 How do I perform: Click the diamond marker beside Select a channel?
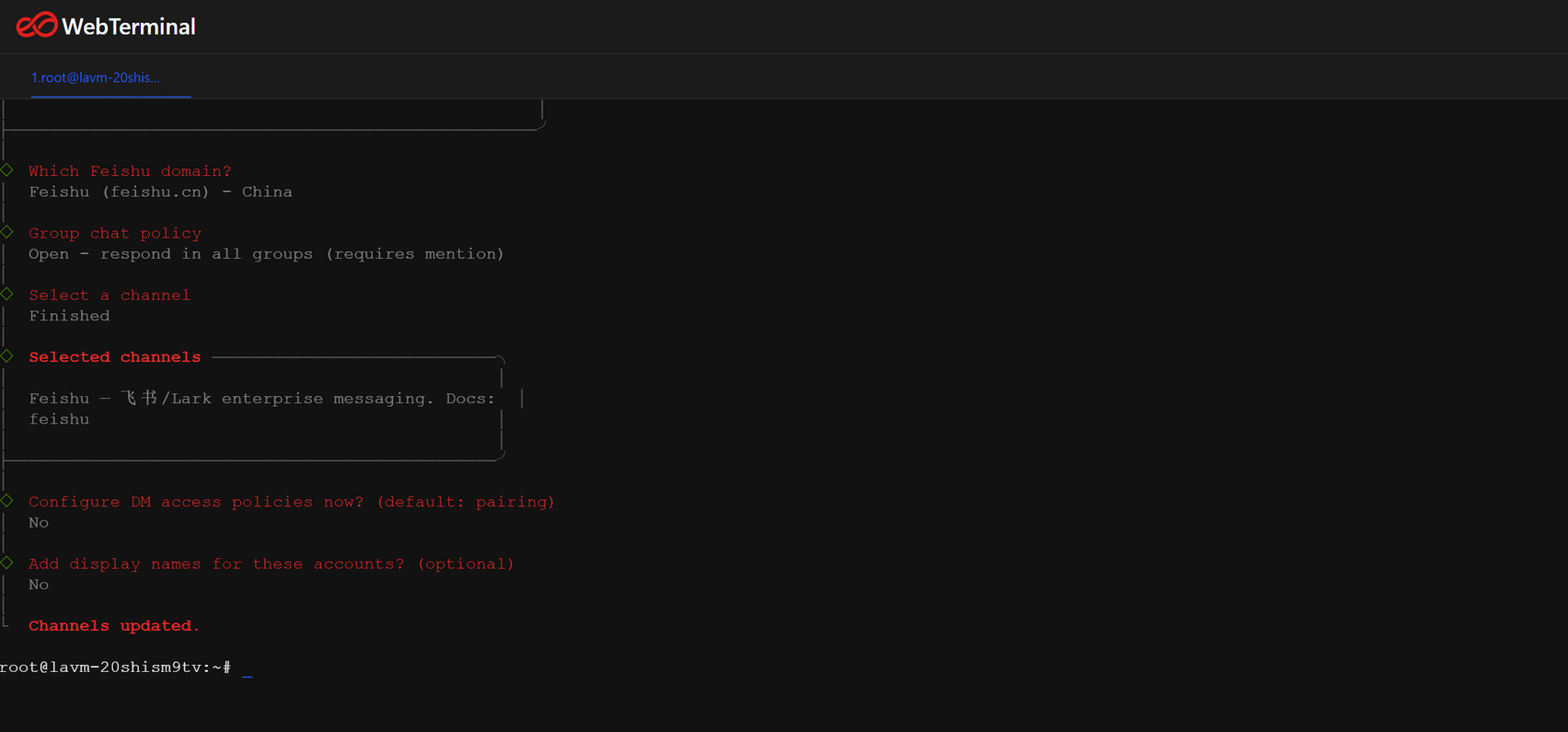point(7,295)
